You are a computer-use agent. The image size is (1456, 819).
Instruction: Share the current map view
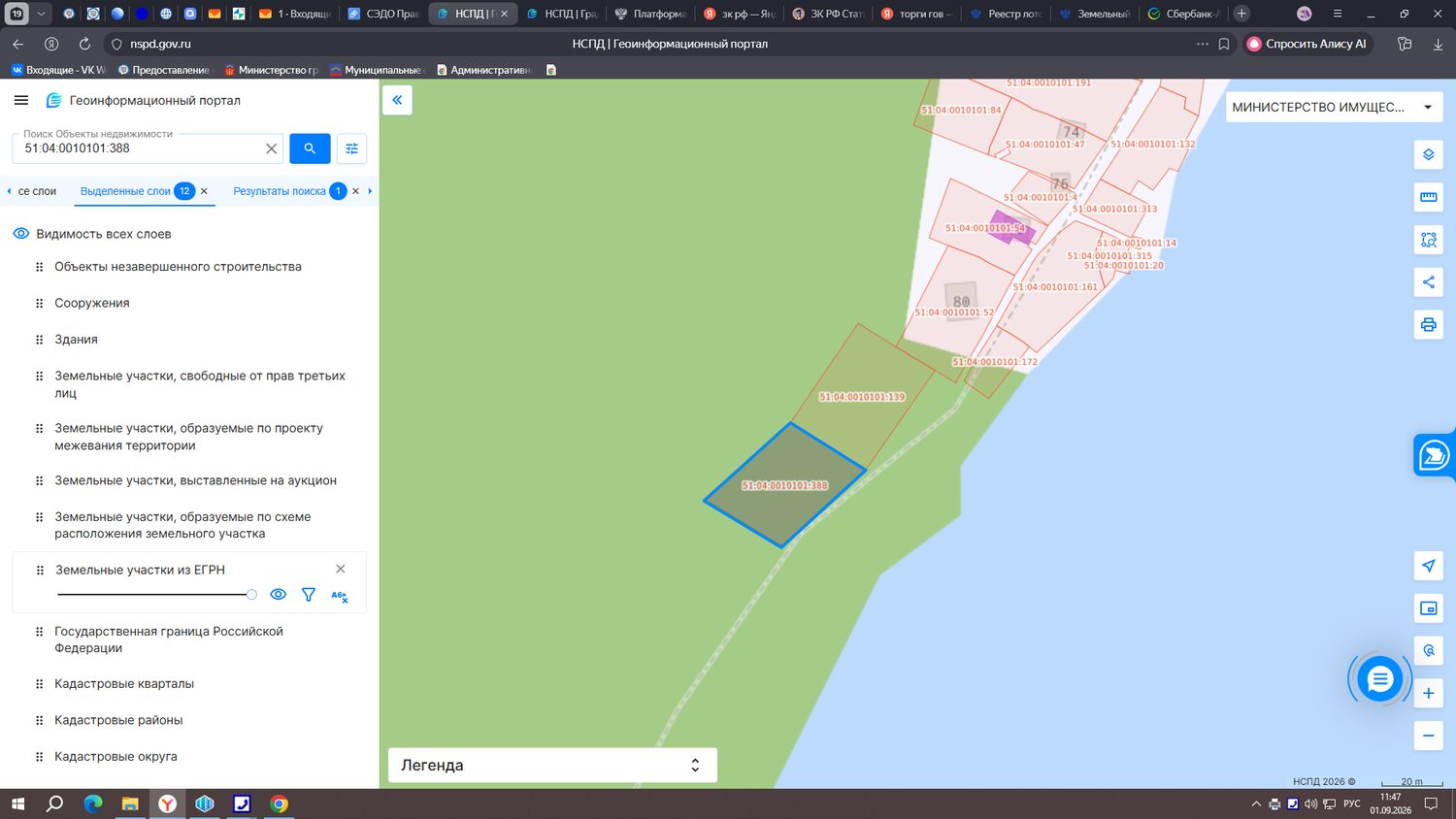coord(1428,282)
